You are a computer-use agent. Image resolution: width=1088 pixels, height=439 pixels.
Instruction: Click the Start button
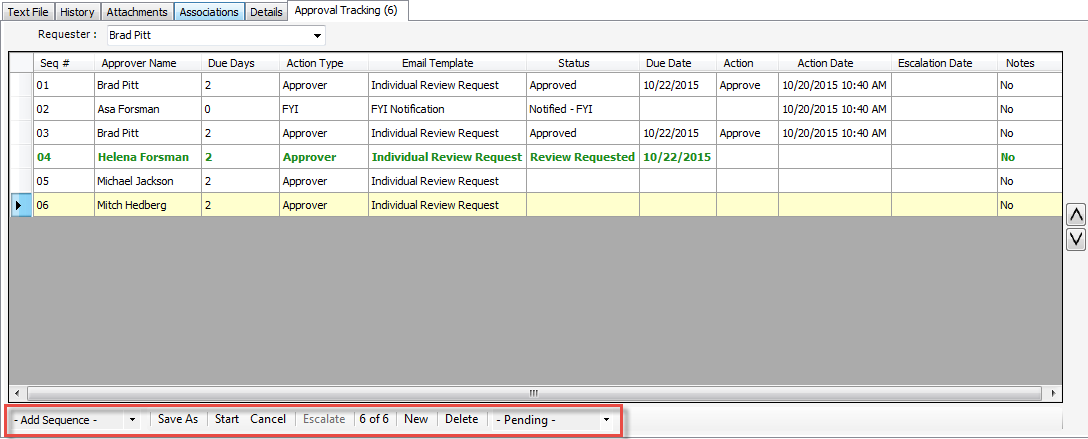(x=227, y=419)
